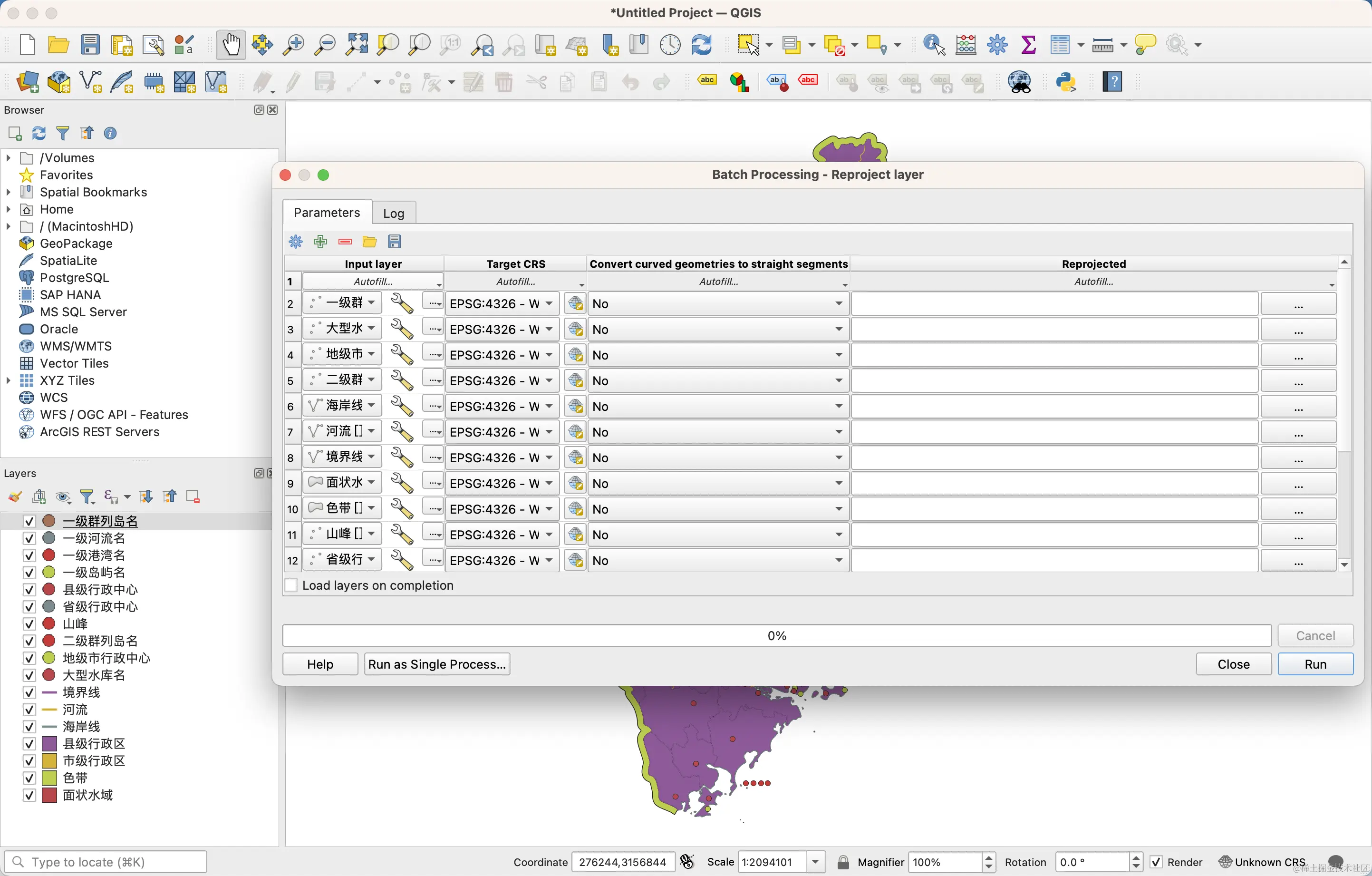The height and width of the screenshot is (876, 1372).
Task: Select Favorites in Browser panel
Action: coord(66,175)
